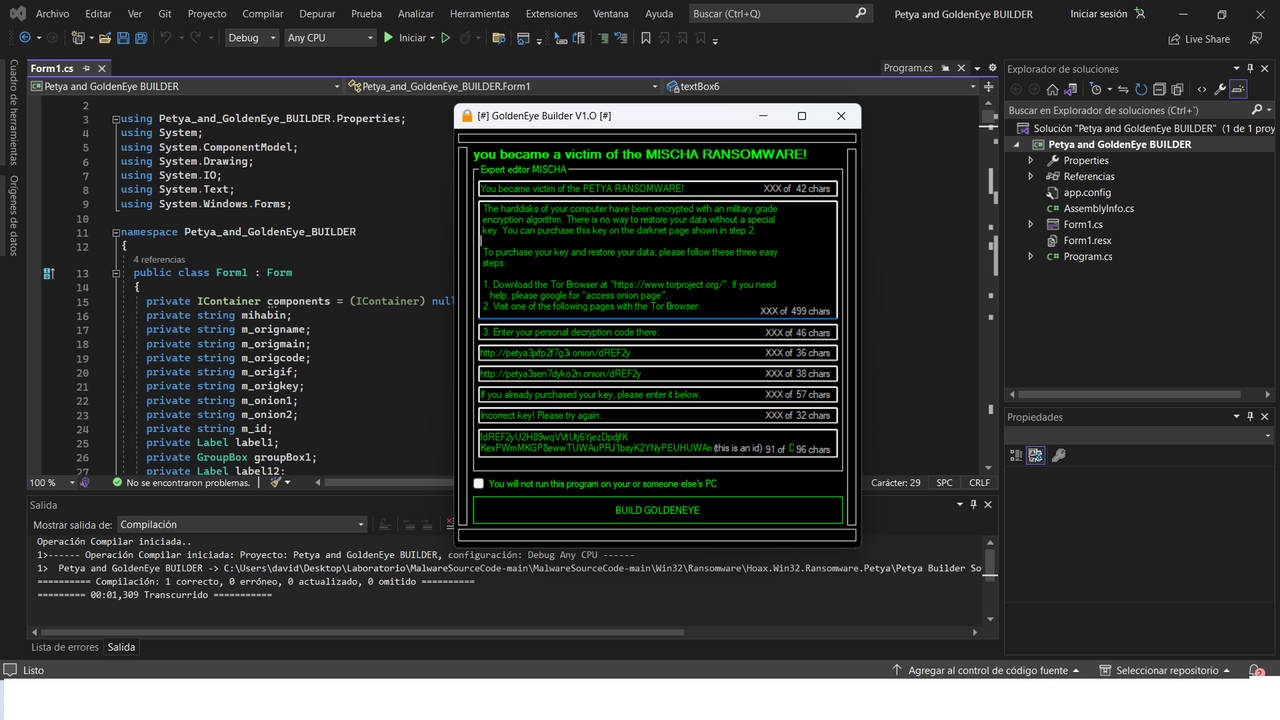Check 'You will not run this program' checkbox
Screen dimensions: 1280x720
[479, 484]
